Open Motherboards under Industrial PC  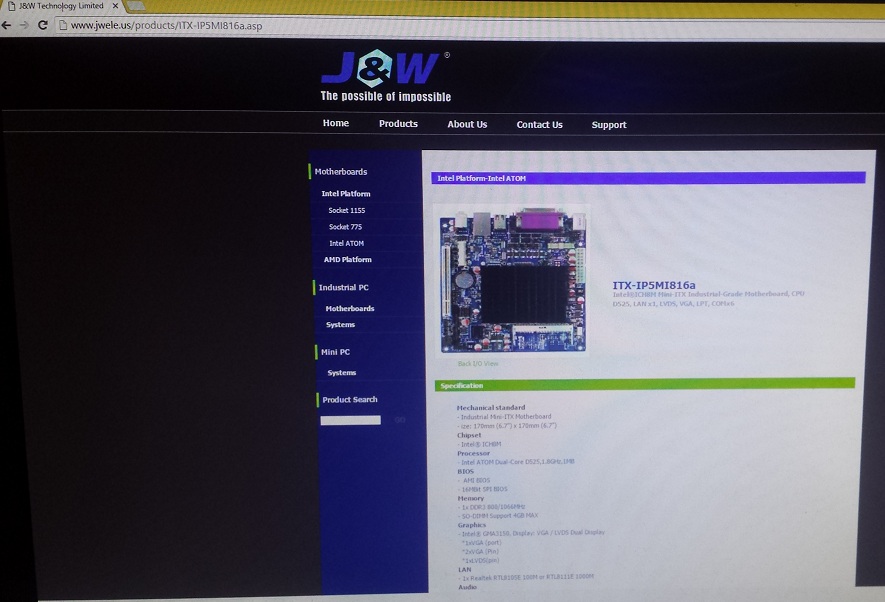click(350, 309)
